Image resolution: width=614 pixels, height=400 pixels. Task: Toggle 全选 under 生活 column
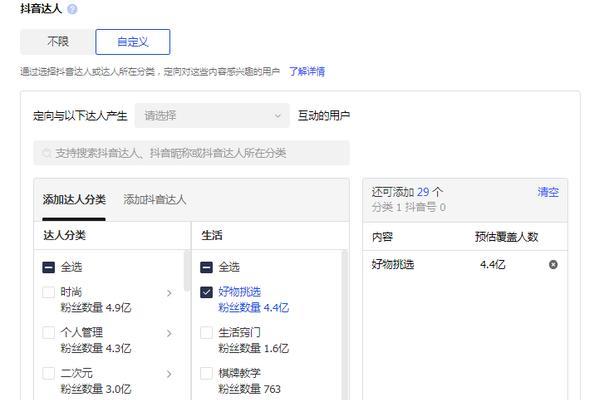pyautogui.click(x=206, y=268)
